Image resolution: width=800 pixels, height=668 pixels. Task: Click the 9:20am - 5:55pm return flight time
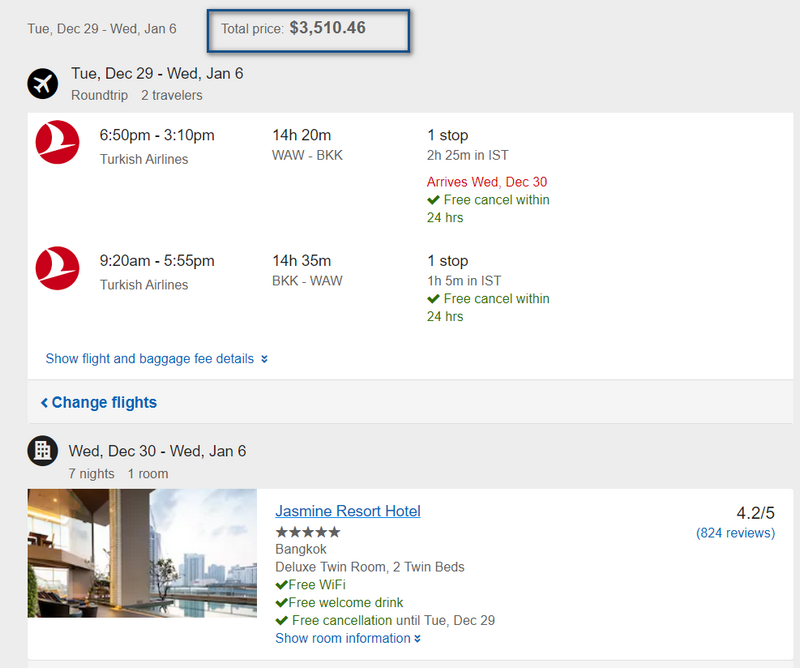click(x=157, y=261)
